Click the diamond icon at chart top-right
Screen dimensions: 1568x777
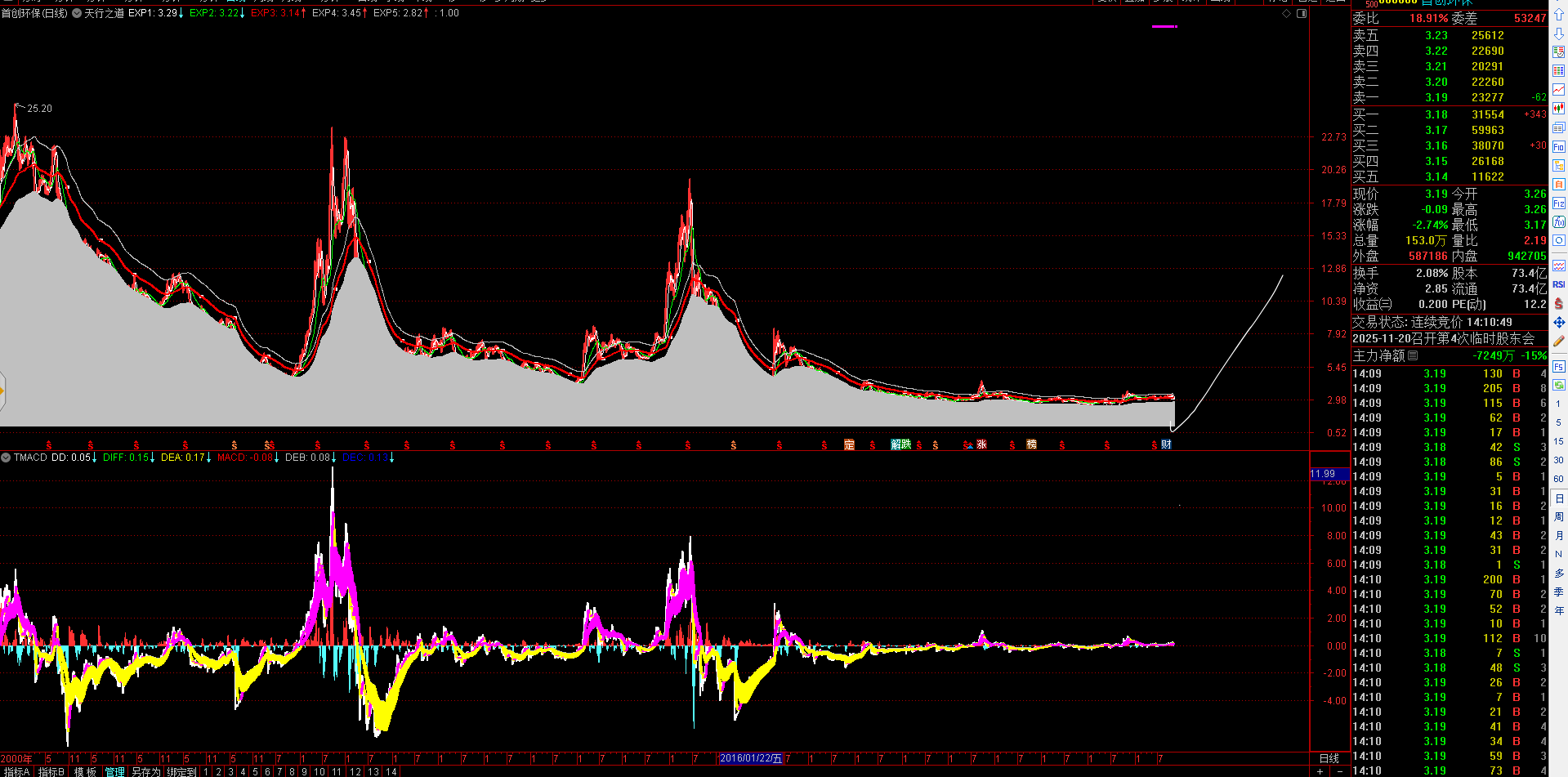pyautogui.click(x=1287, y=13)
